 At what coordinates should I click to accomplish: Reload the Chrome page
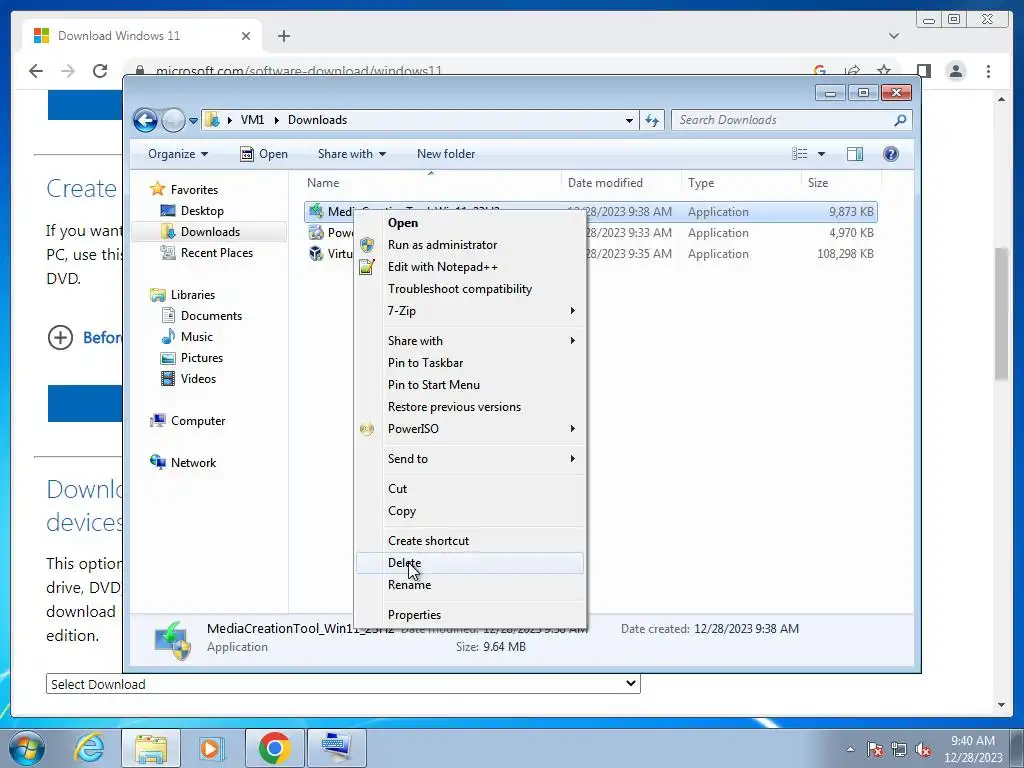(100, 71)
